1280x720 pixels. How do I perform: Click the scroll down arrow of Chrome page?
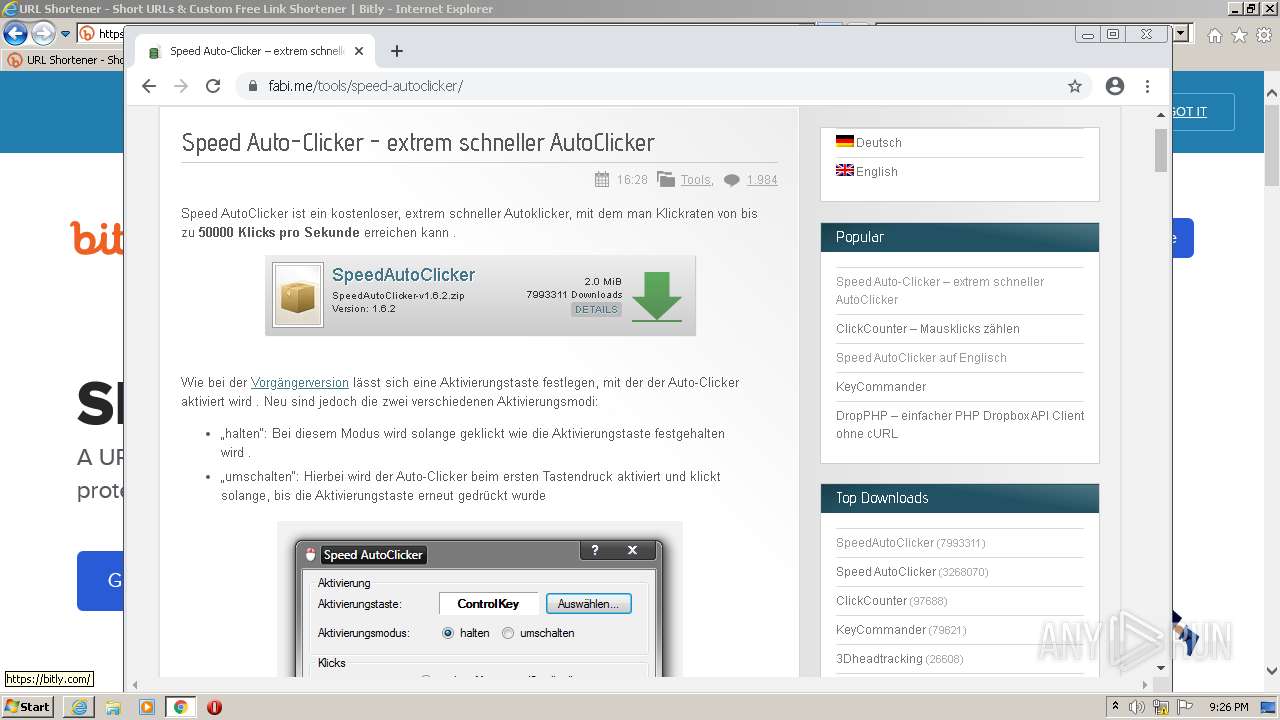coord(1161,668)
